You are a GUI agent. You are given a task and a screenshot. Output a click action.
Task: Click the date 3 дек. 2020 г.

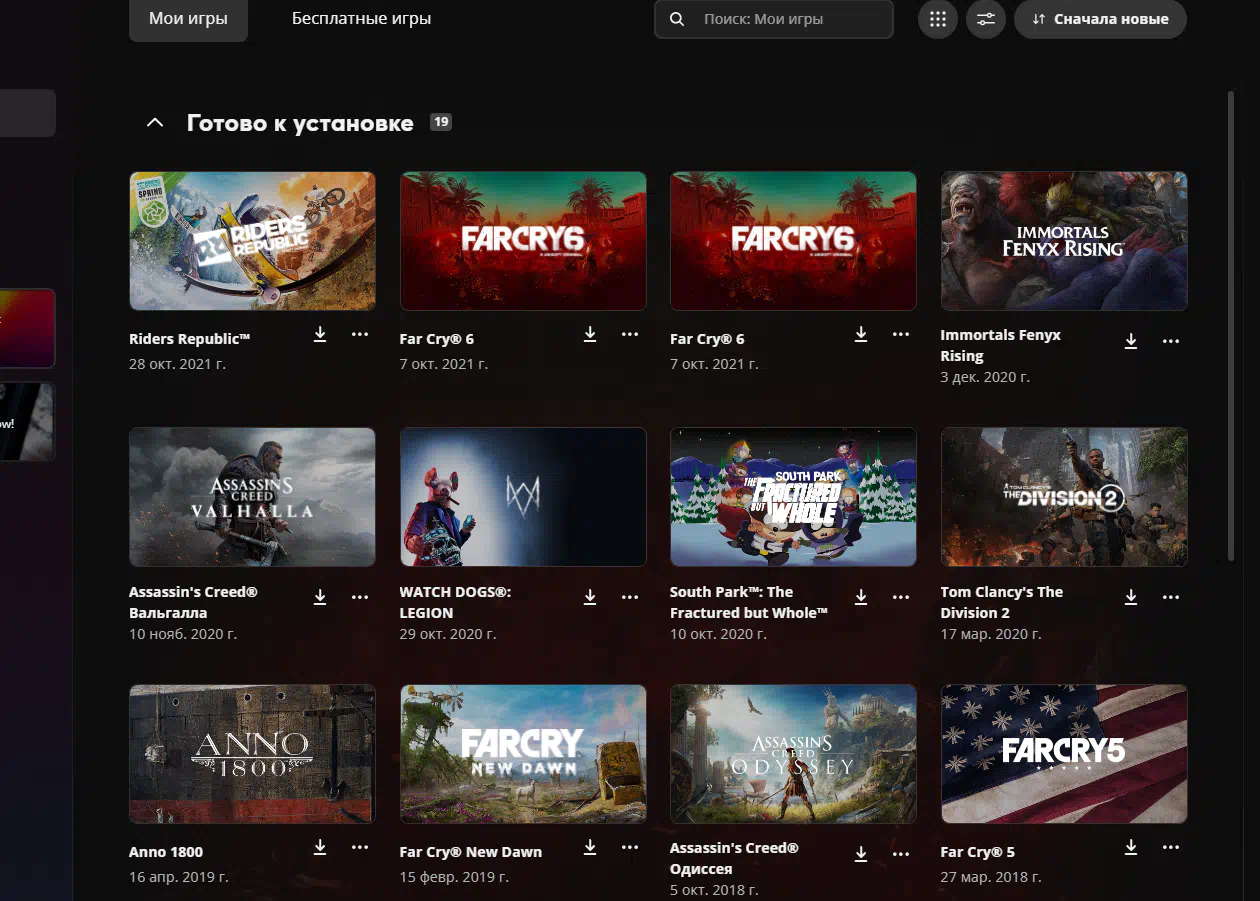[x=985, y=377]
